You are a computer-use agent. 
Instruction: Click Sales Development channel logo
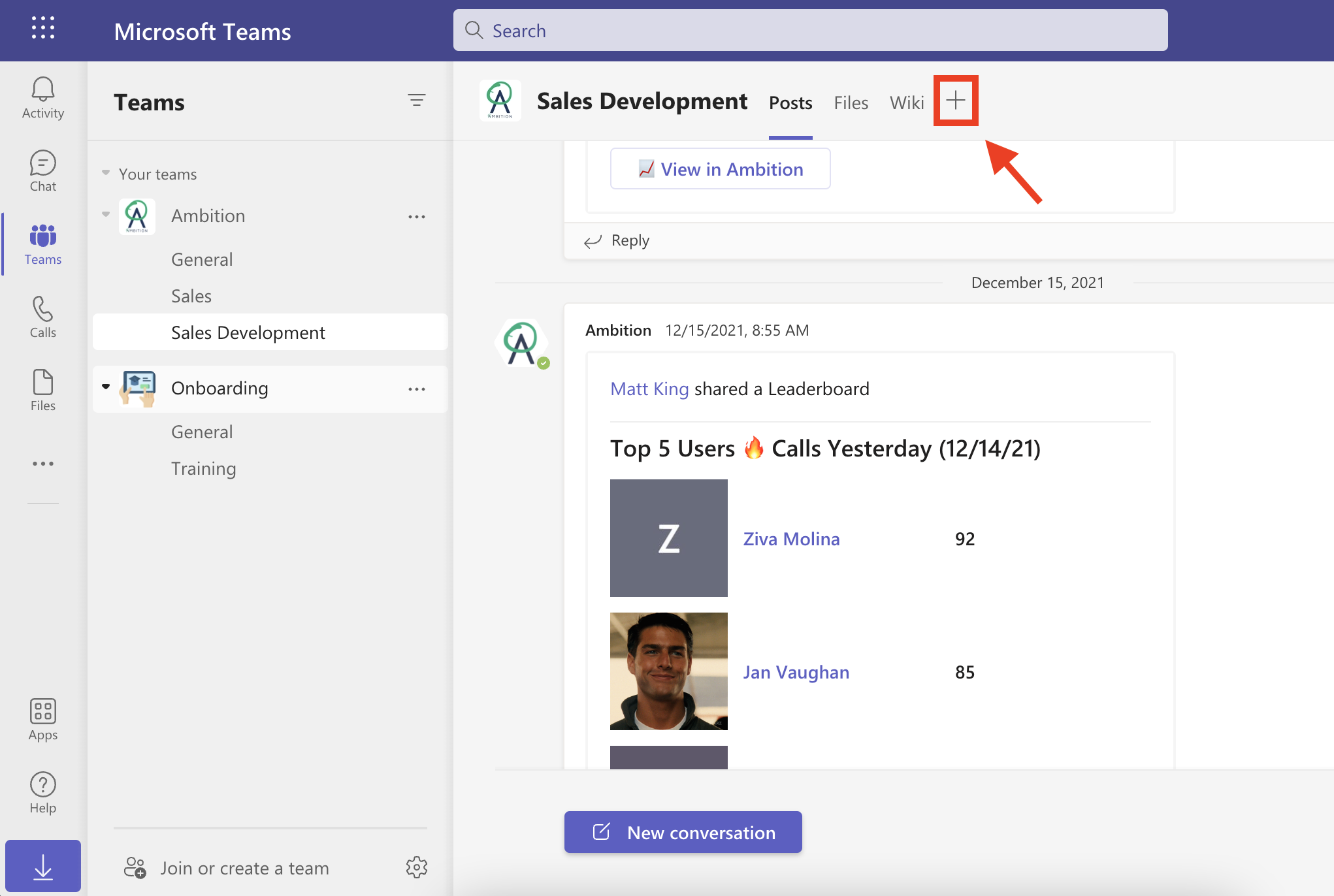tap(500, 101)
